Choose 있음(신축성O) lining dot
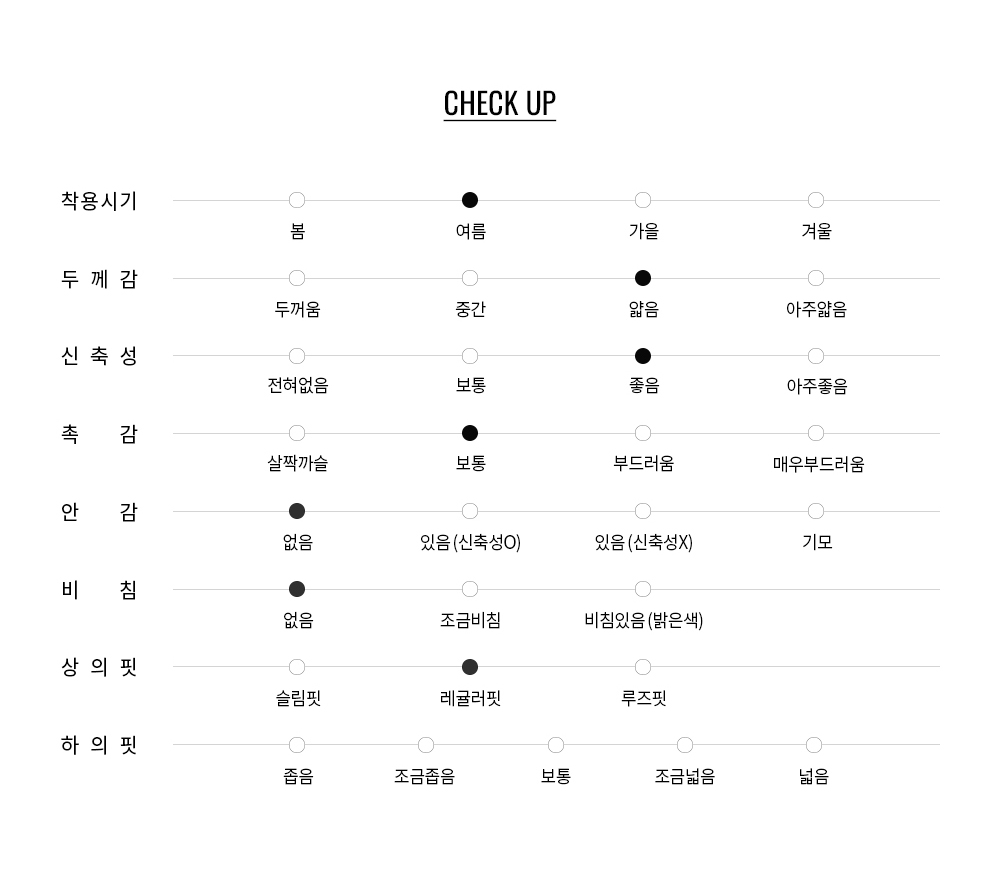Image resolution: width=1000 pixels, height=869 pixels. (470, 511)
